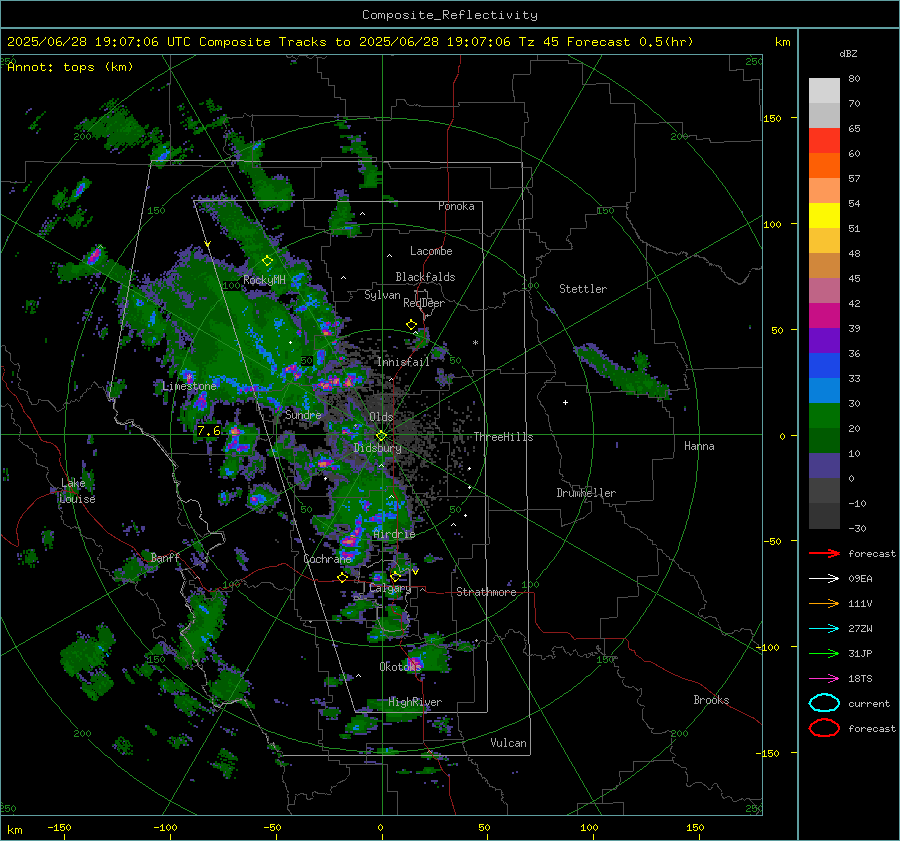Click the 100 tick on bottom km axis
This screenshot has width=900, height=841.
589,827
